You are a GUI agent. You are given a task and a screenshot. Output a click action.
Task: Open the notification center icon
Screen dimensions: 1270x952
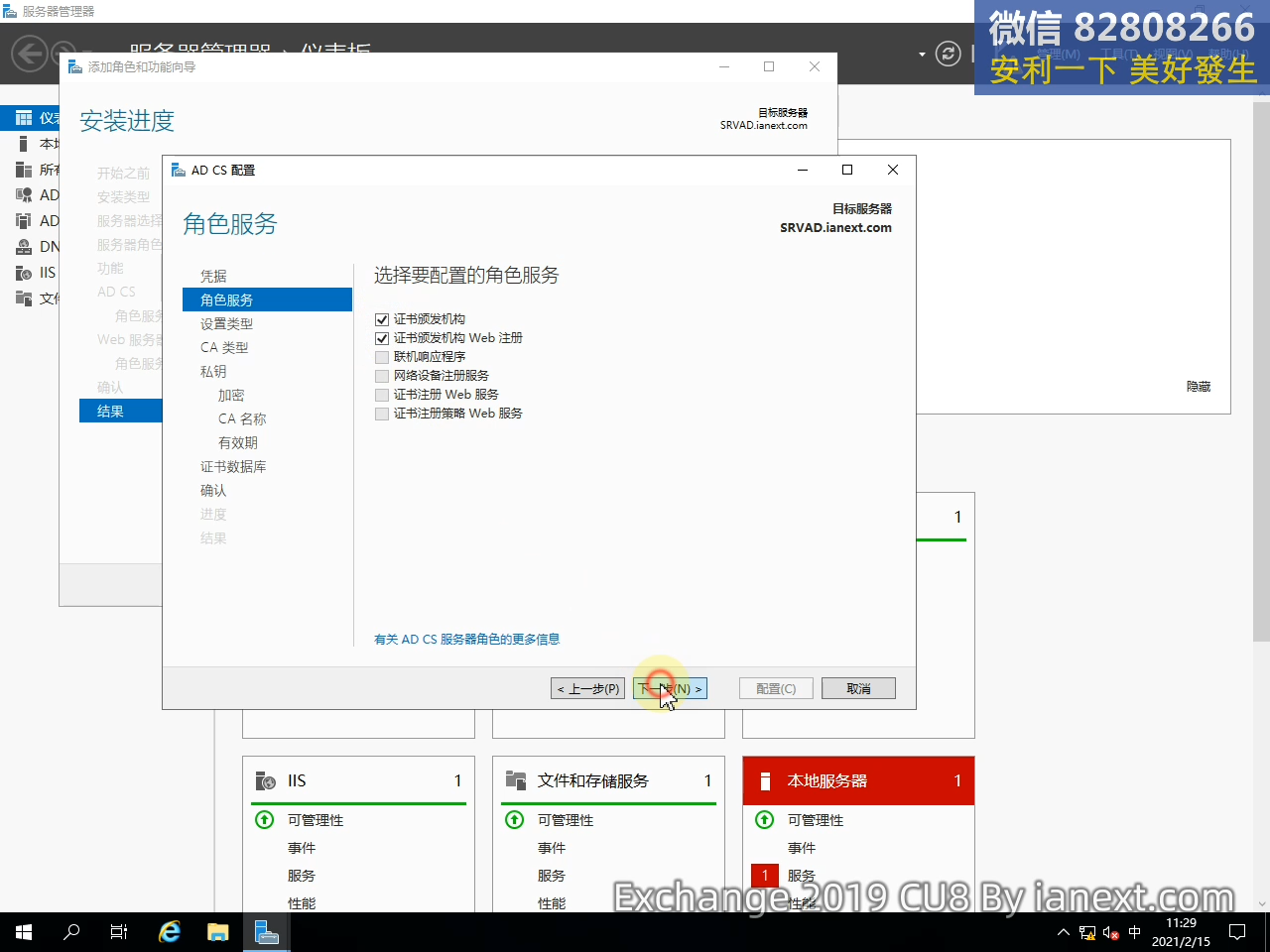pos(1237,932)
